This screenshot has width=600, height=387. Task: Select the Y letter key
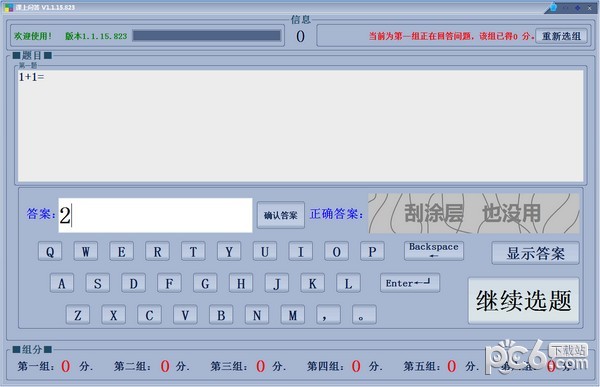click(229, 251)
